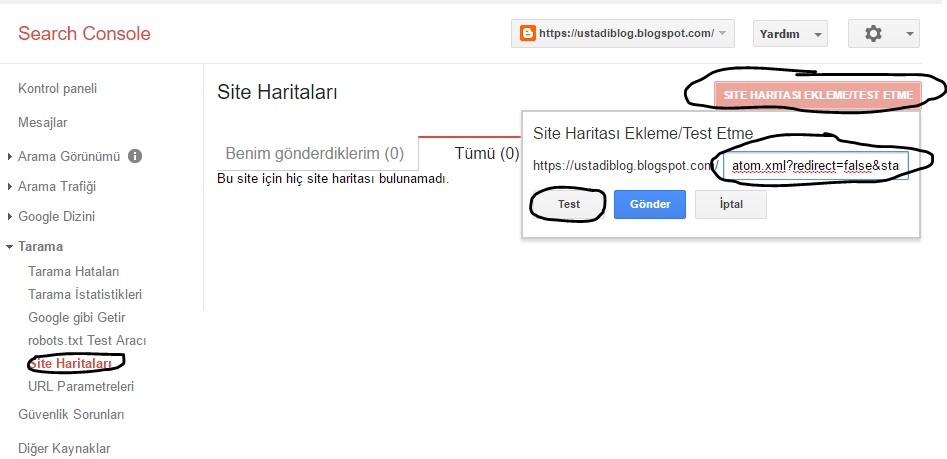
Task: Open robots.txt Test Aracı
Action: (88, 341)
